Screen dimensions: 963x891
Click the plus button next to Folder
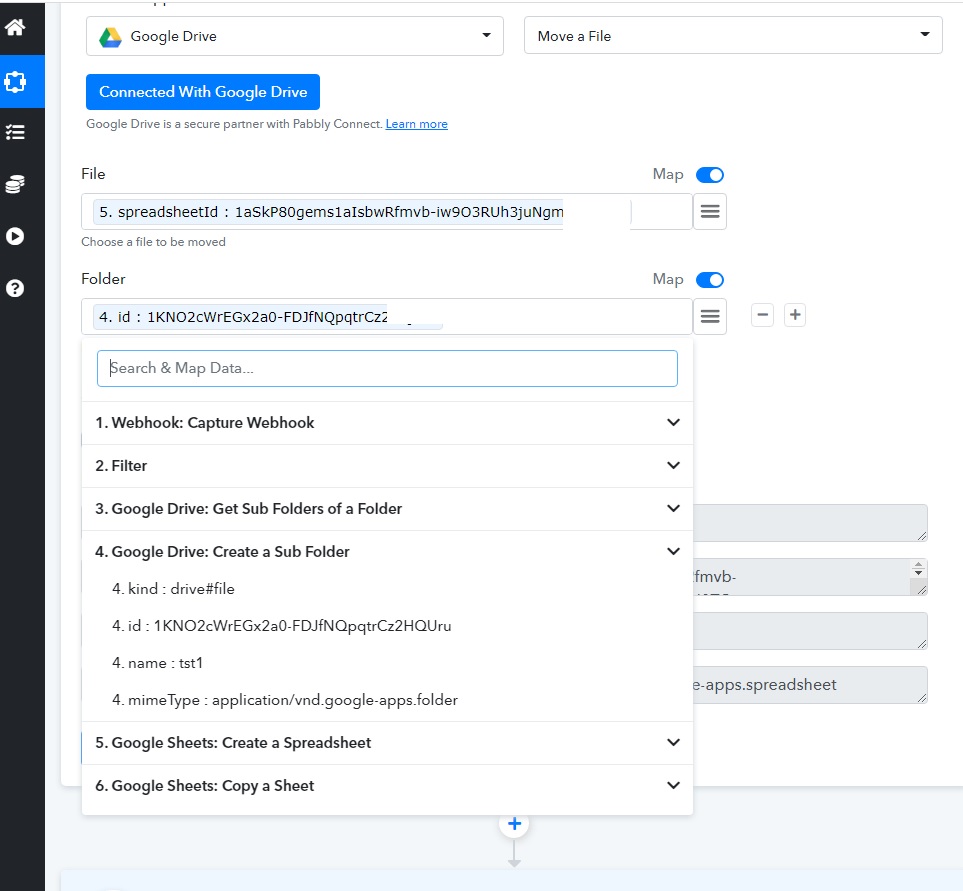pyautogui.click(x=795, y=315)
